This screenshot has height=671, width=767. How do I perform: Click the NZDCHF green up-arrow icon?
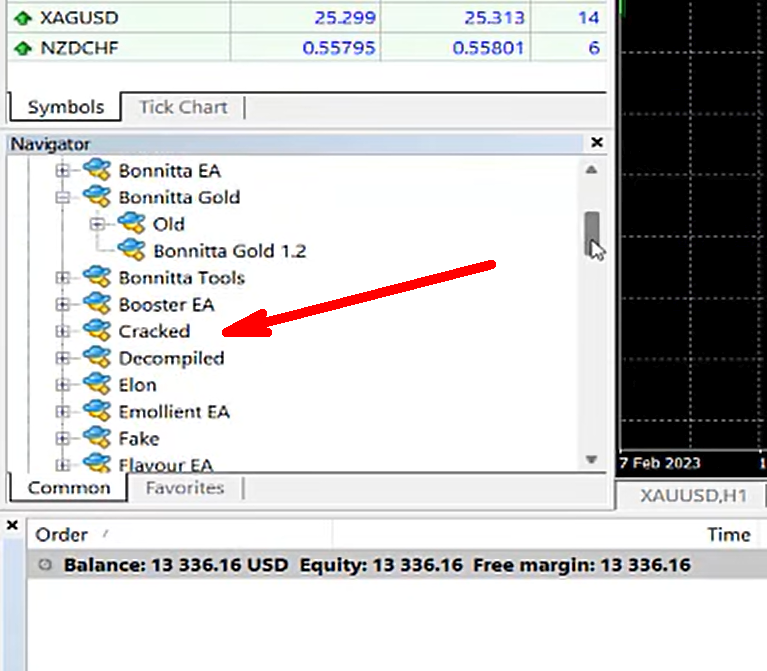(x=23, y=48)
